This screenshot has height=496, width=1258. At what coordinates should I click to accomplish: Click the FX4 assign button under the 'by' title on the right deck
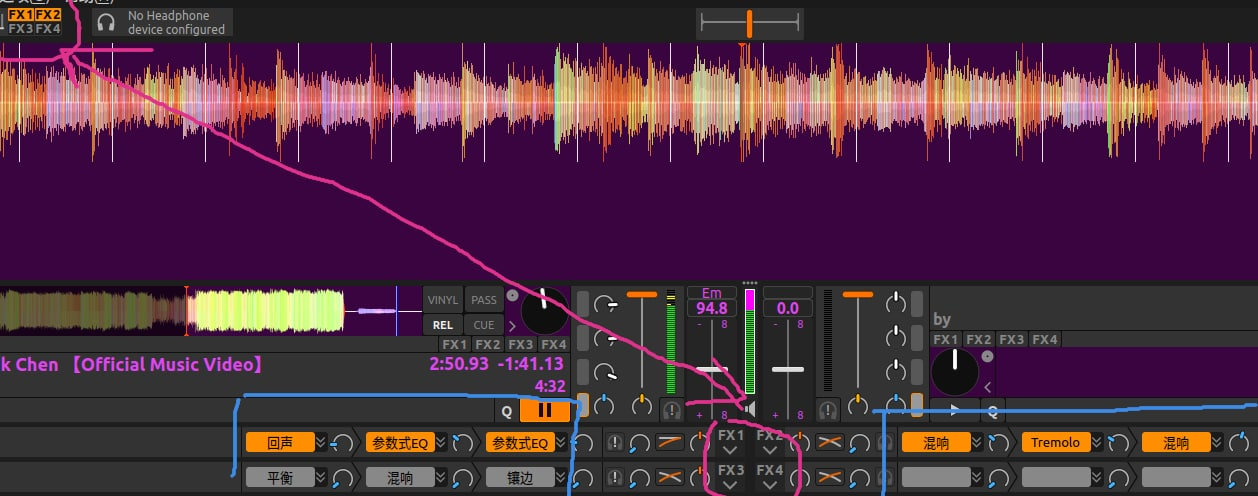pos(1045,339)
